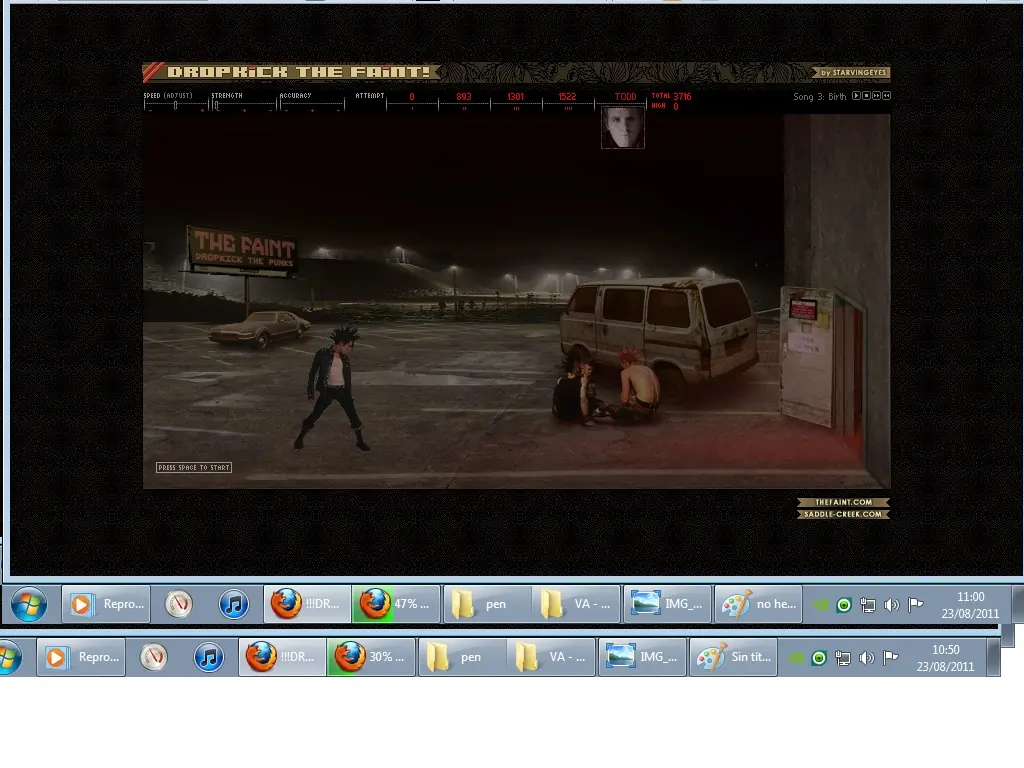
Task: Open the clock gadget icon on 10:50 taskbar
Action: click(x=153, y=657)
